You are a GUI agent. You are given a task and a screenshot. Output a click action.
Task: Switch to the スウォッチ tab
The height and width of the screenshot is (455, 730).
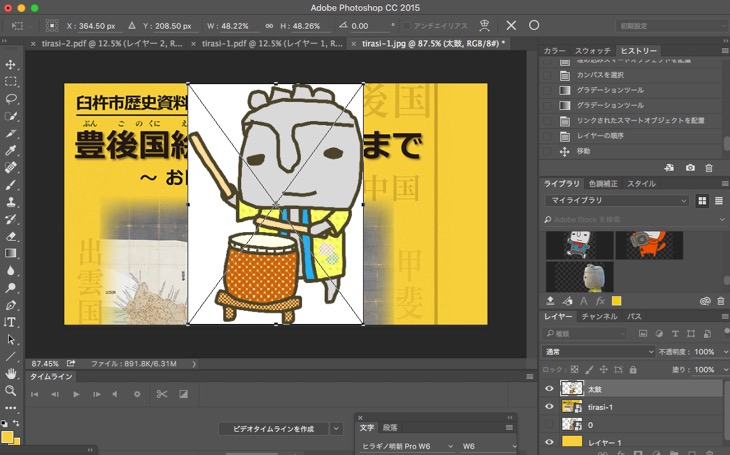[x=592, y=50]
